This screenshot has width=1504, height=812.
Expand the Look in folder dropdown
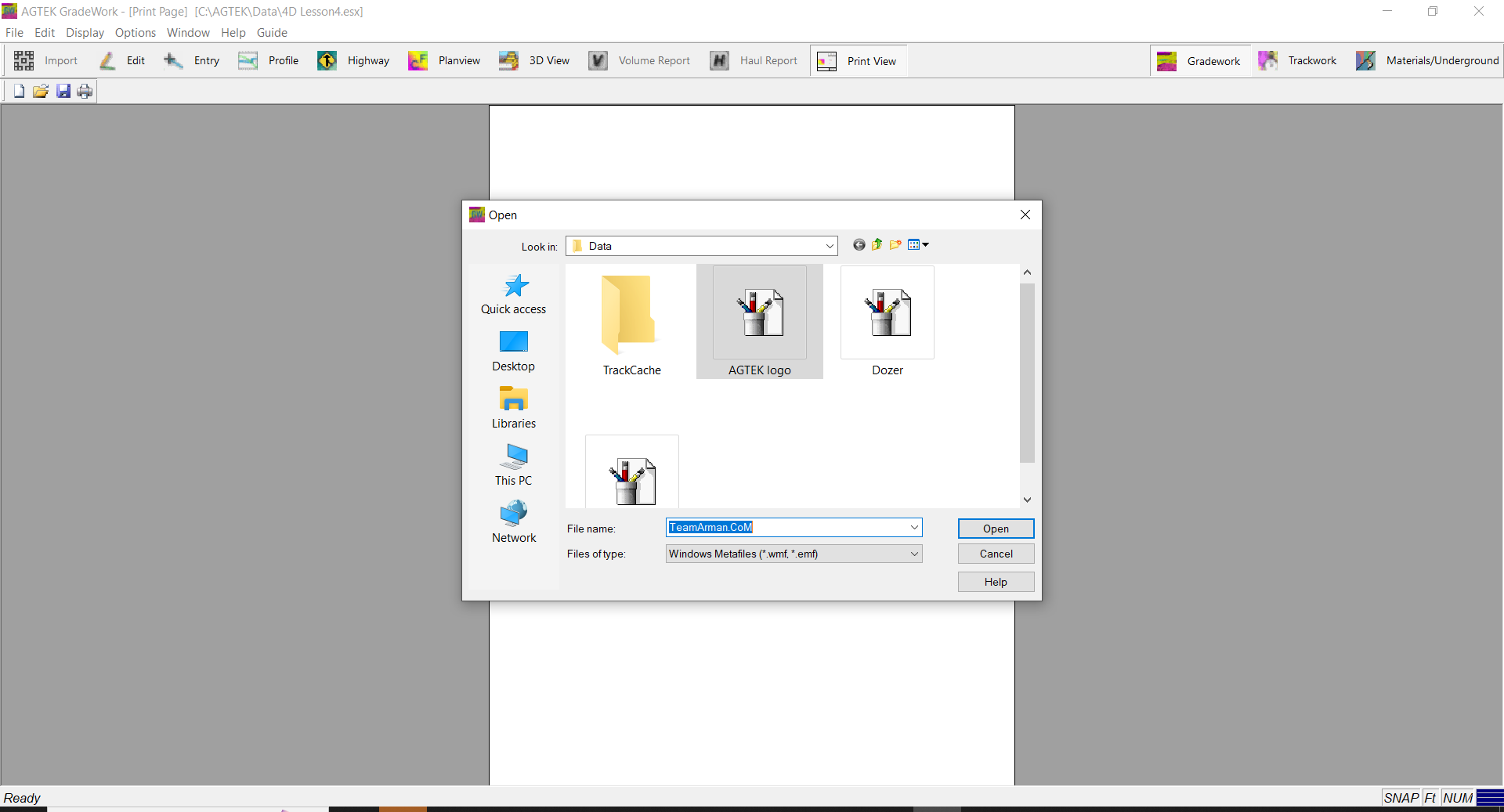coord(829,247)
